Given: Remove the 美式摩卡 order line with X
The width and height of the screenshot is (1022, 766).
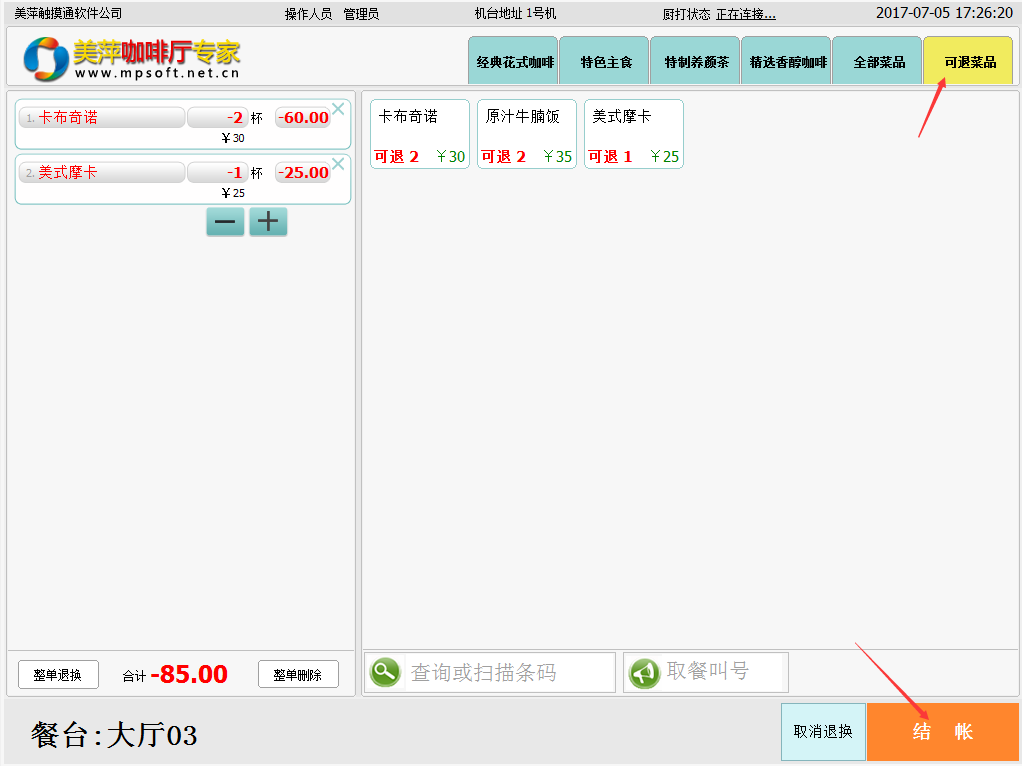Looking at the screenshot, I should click(338, 164).
